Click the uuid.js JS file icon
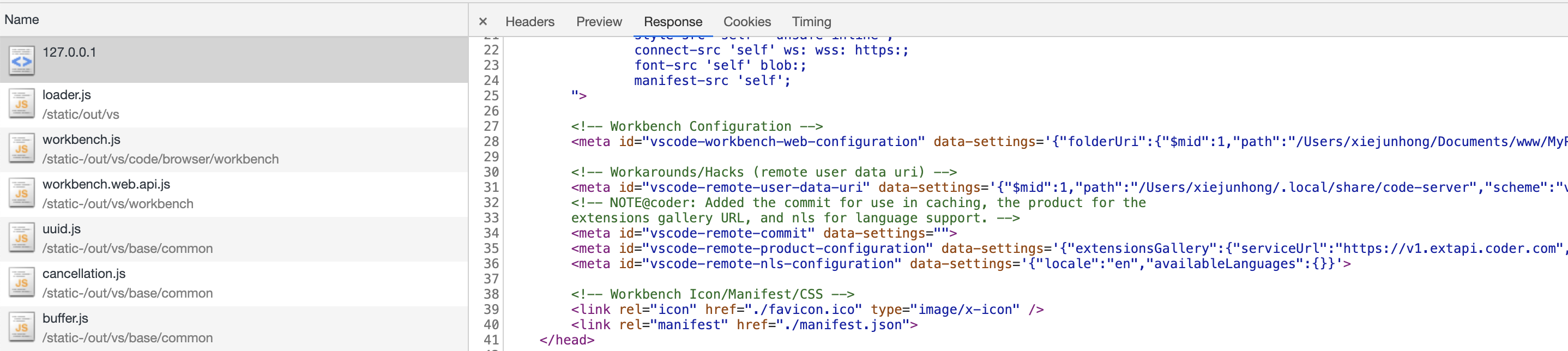 21,238
